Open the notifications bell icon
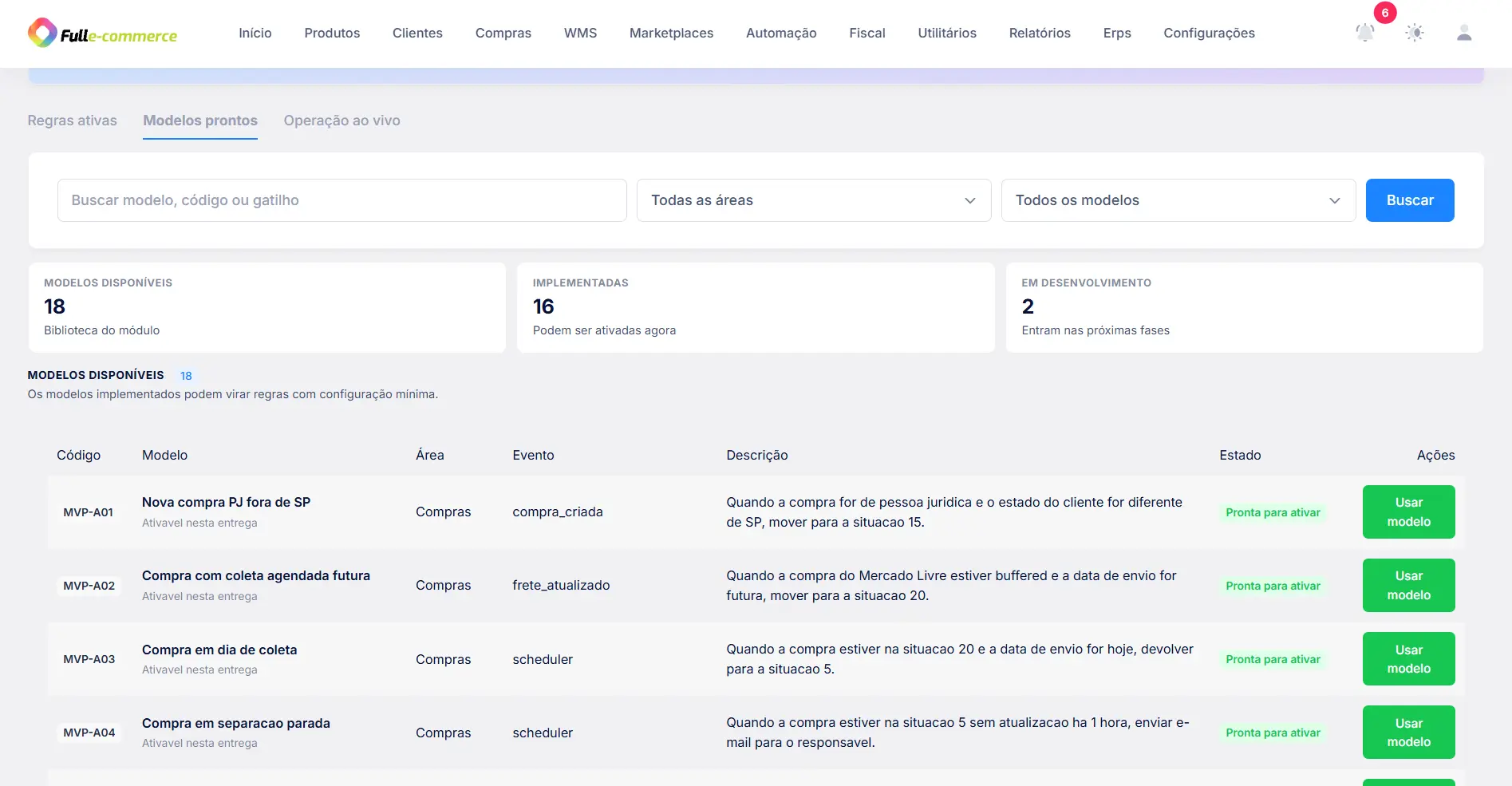This screenshot has height=786, width=1512. click(x=1365, y=33)
